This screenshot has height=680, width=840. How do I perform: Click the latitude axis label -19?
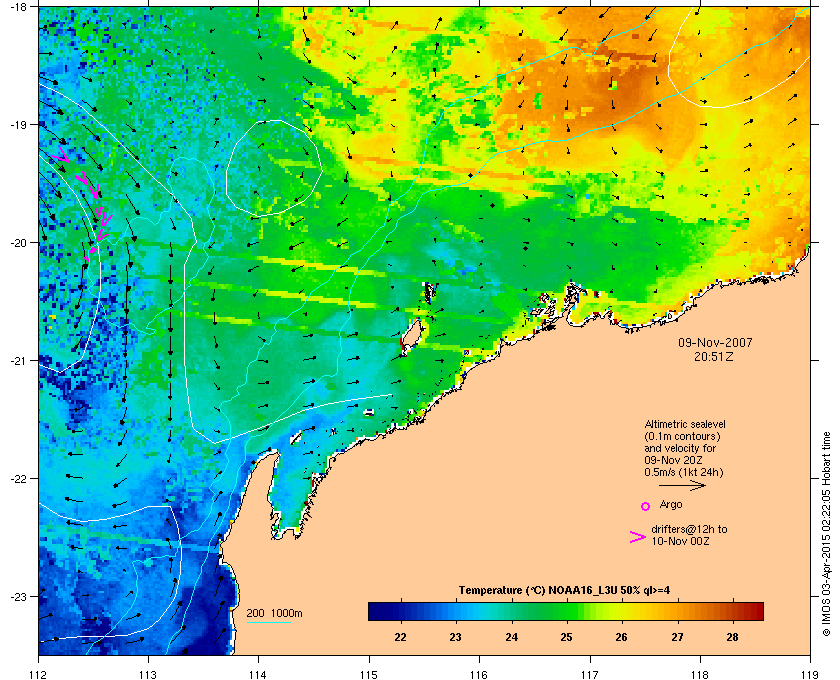coord(19,125)
